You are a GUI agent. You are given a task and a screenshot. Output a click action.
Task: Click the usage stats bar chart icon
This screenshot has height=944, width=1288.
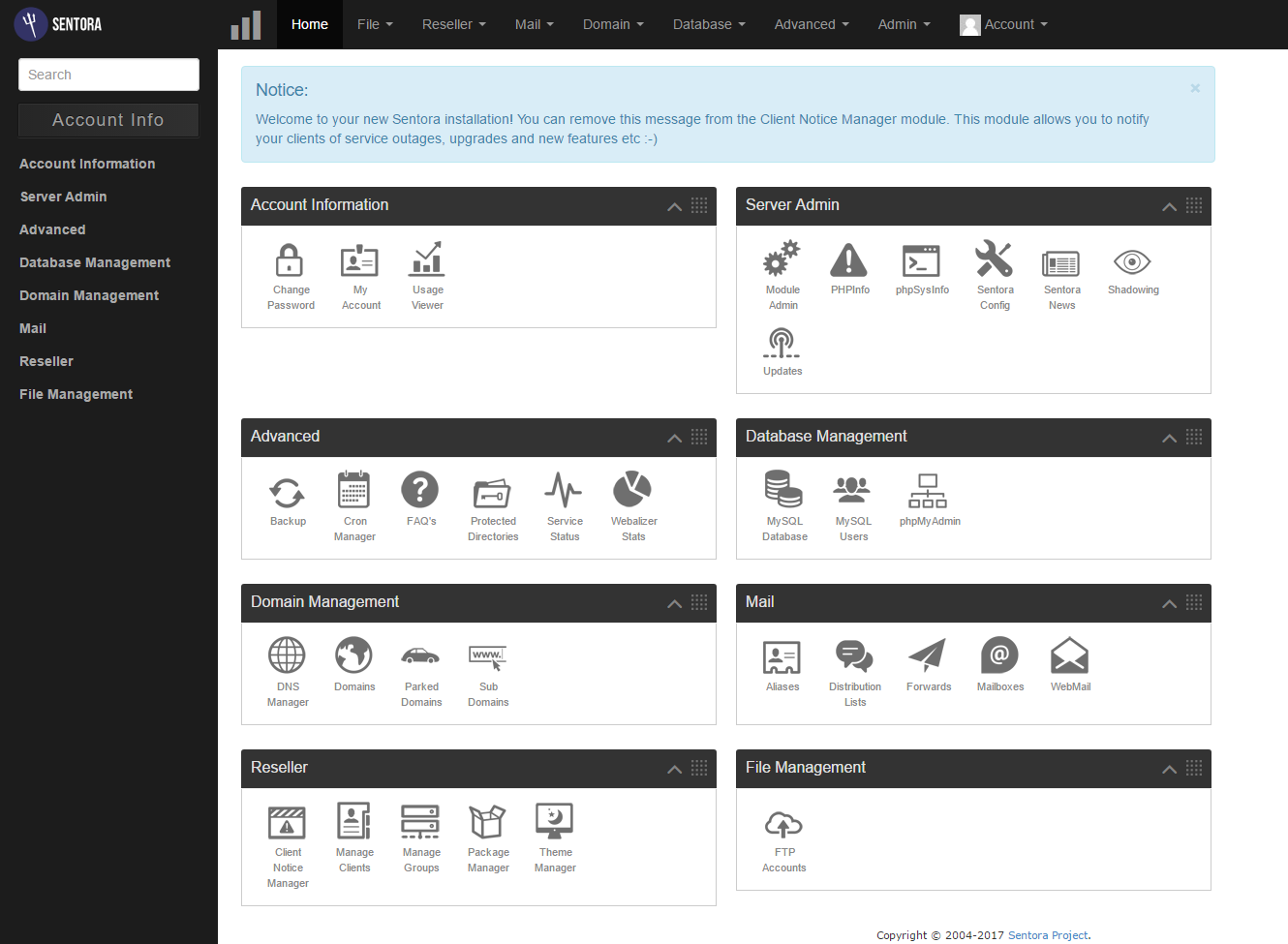click(246, 25)
